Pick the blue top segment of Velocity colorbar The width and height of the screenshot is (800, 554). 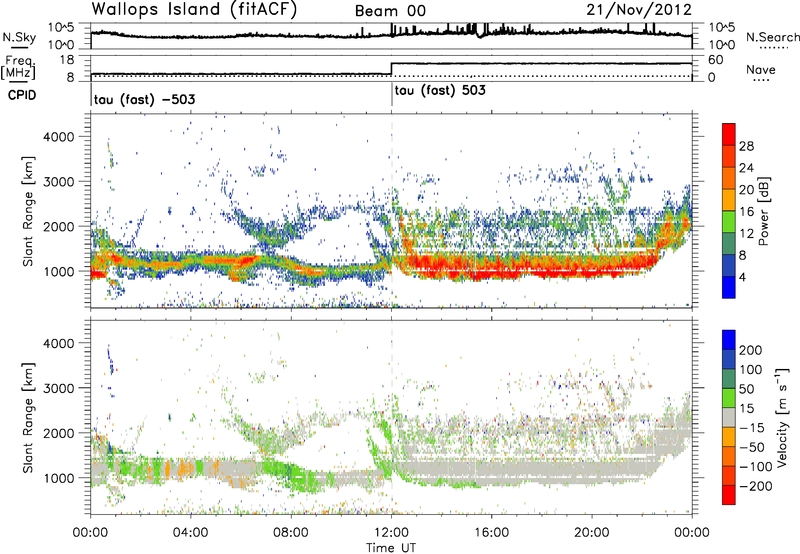pos(729,340)
